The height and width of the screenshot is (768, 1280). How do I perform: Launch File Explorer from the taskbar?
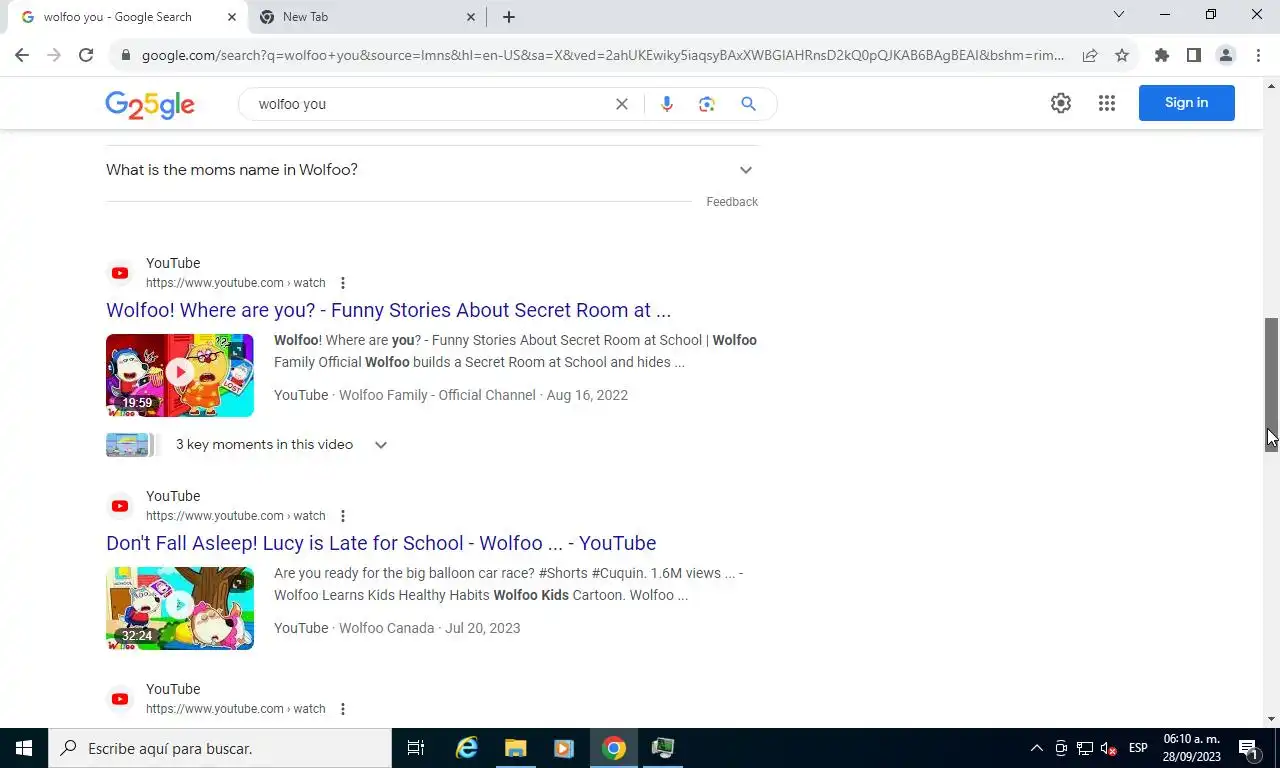[x=515, y=748]
